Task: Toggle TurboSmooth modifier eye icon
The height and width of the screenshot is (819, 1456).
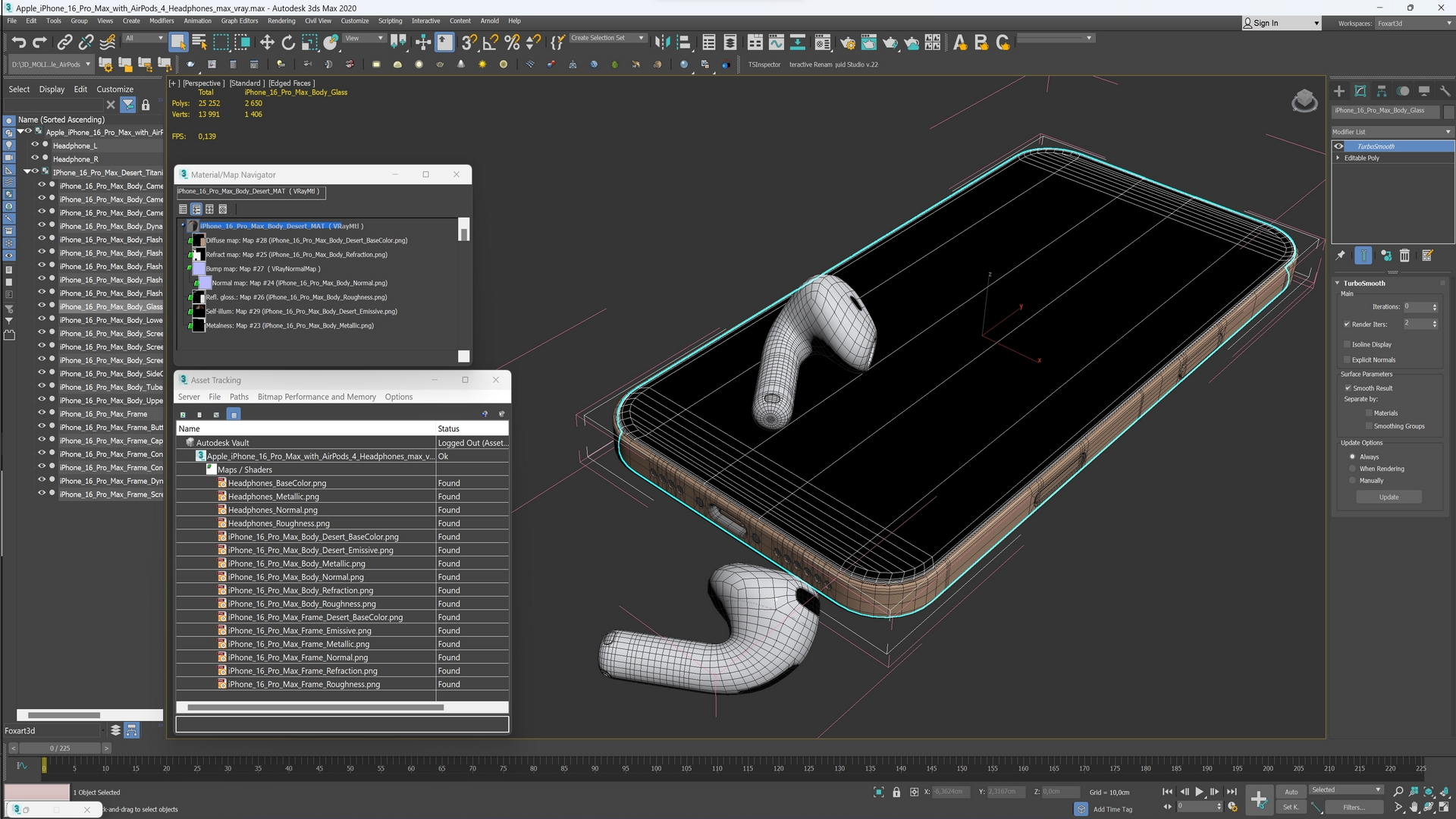Action: point(1339,146)
